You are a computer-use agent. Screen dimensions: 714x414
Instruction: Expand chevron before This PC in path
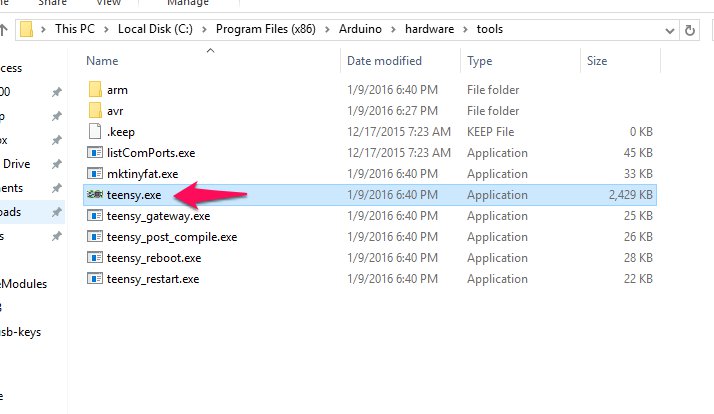[x=43, y=30]
